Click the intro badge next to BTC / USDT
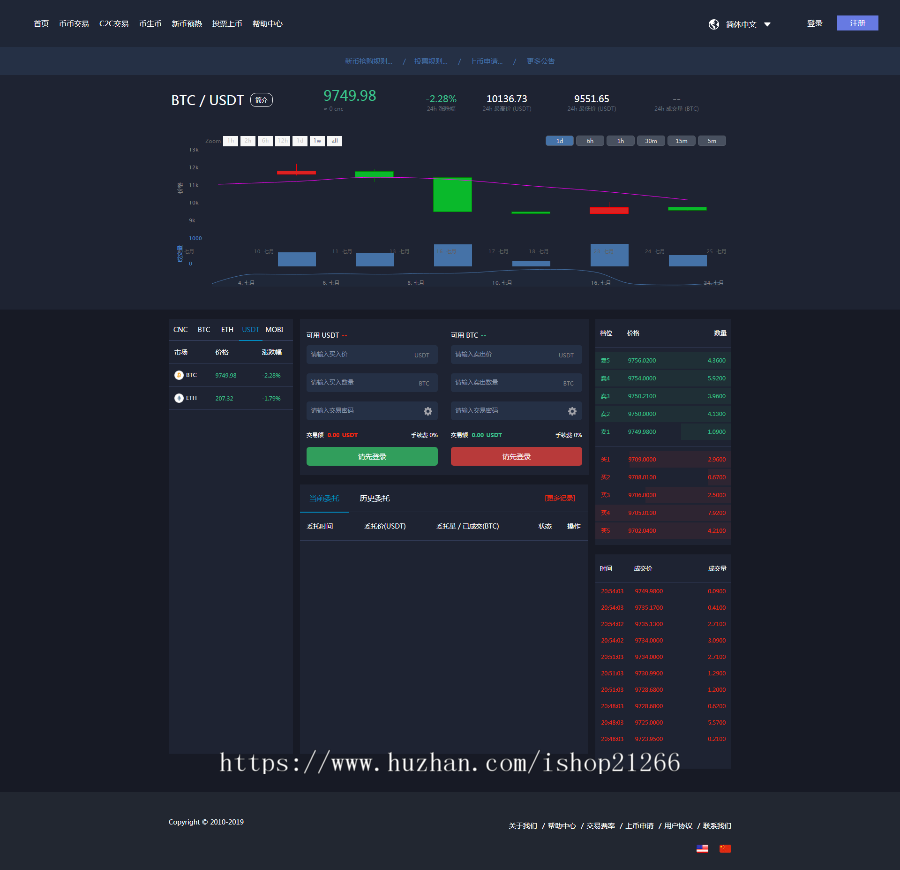Screen dimensions: 900x870 (261, 100)
